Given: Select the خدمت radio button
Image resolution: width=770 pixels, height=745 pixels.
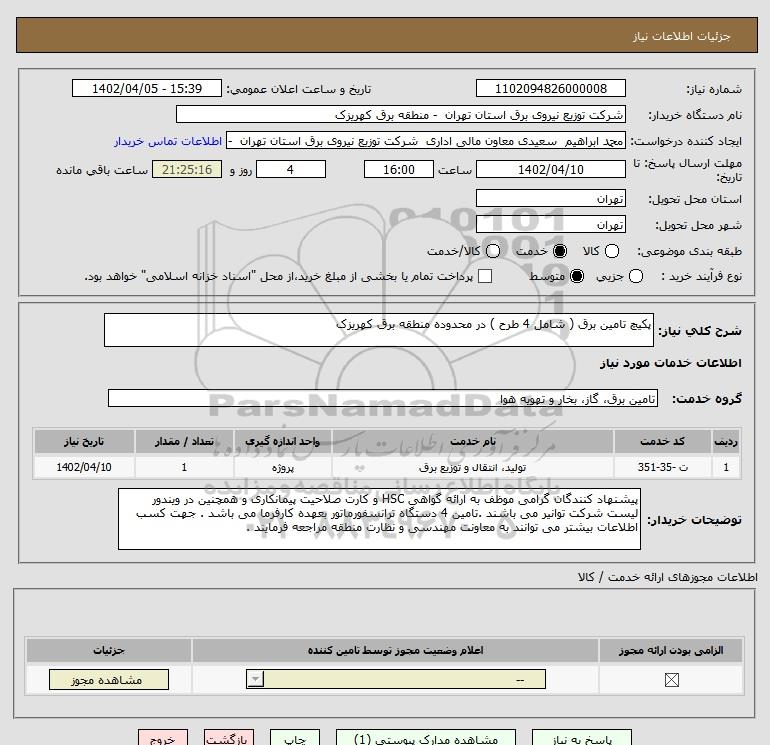Looking at the screenshot, I should 559,251.
